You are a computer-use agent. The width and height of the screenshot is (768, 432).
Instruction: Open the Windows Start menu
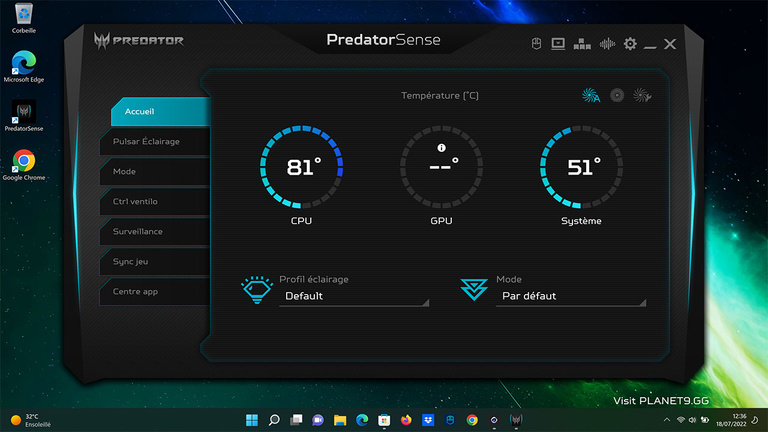click(252, 420)
